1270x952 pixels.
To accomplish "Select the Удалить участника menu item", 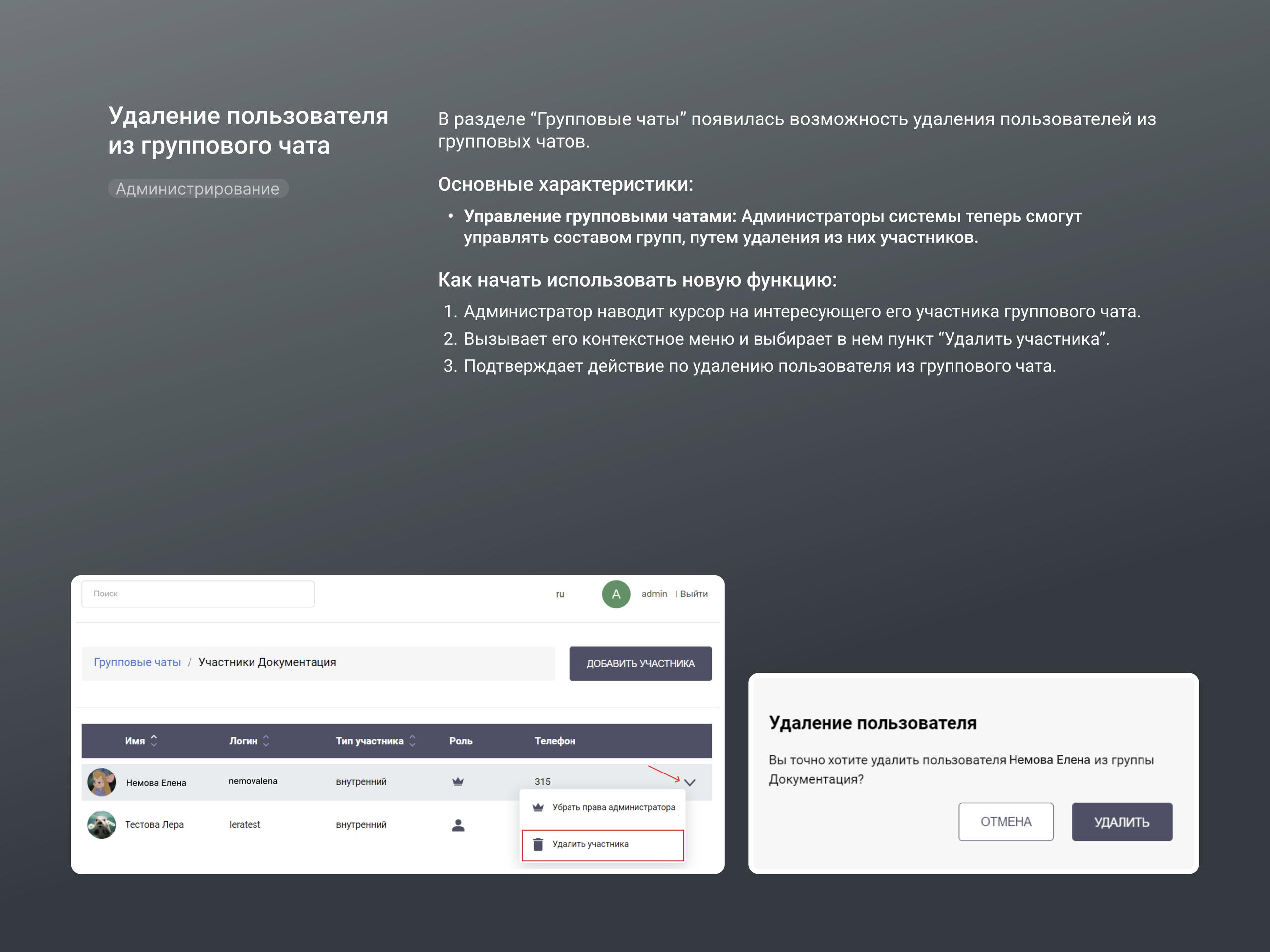I will 603,845.
